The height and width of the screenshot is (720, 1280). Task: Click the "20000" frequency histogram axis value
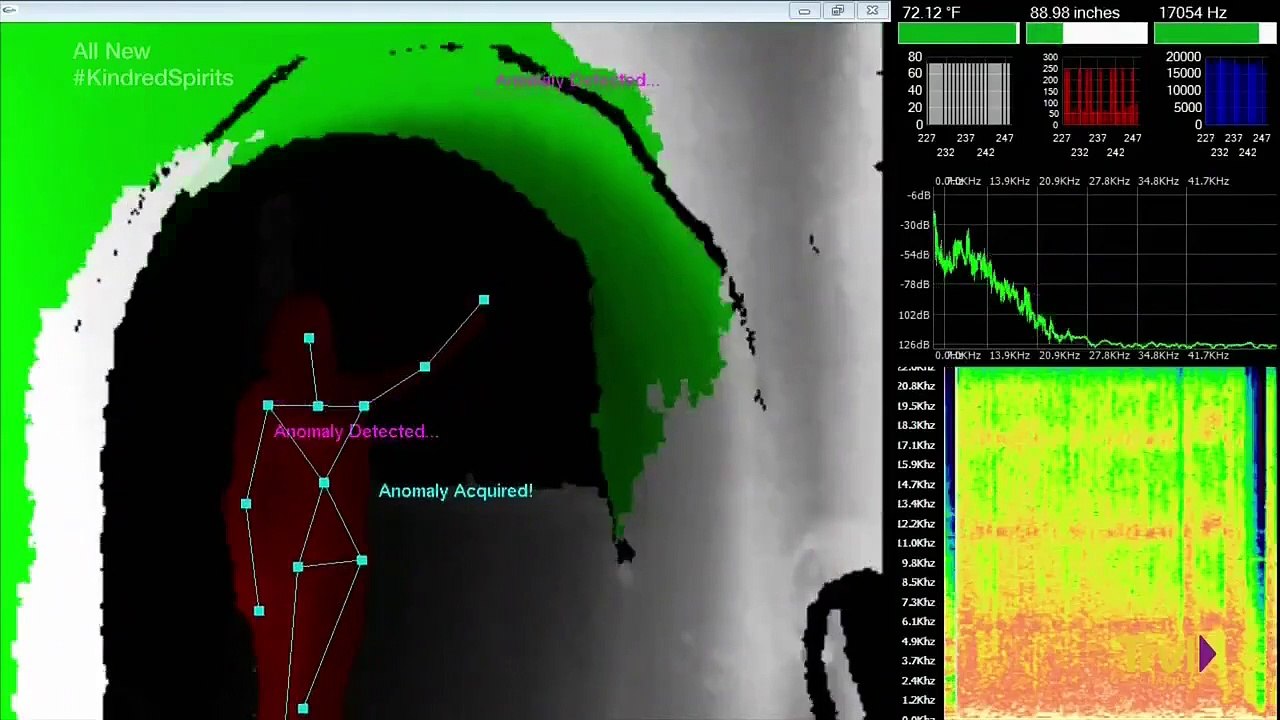pos(1184,57)
